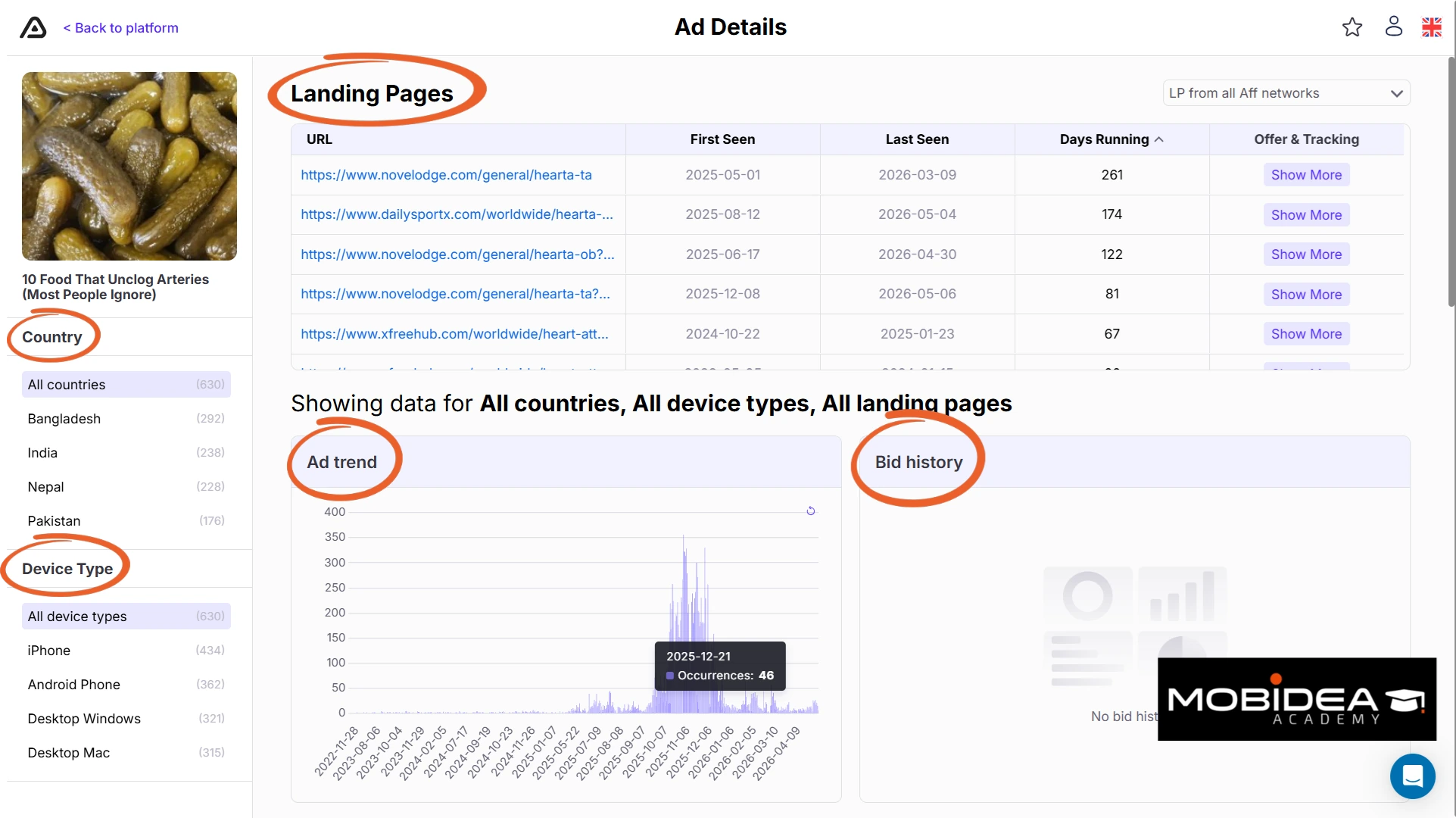Screen dimensions: 1456x818
Task: Click the chart reset refresh icon
Action: click(810, 511)
